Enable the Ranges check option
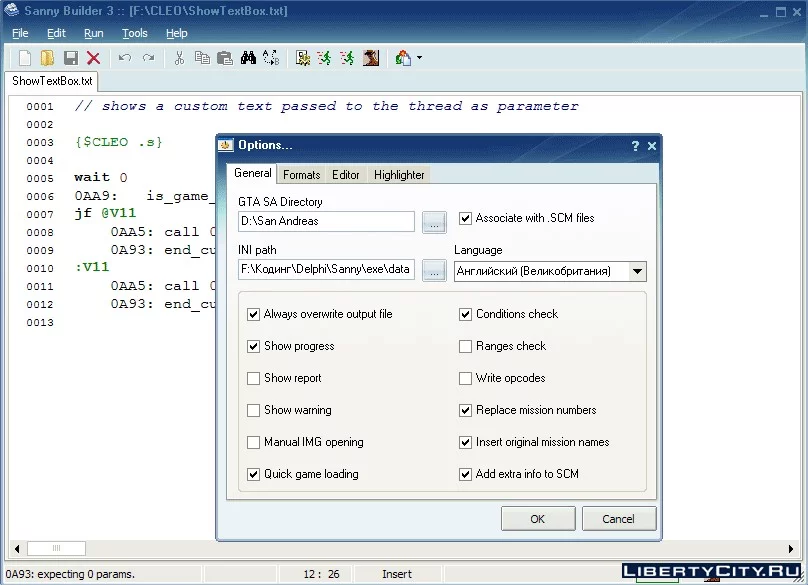 [465, 346]
